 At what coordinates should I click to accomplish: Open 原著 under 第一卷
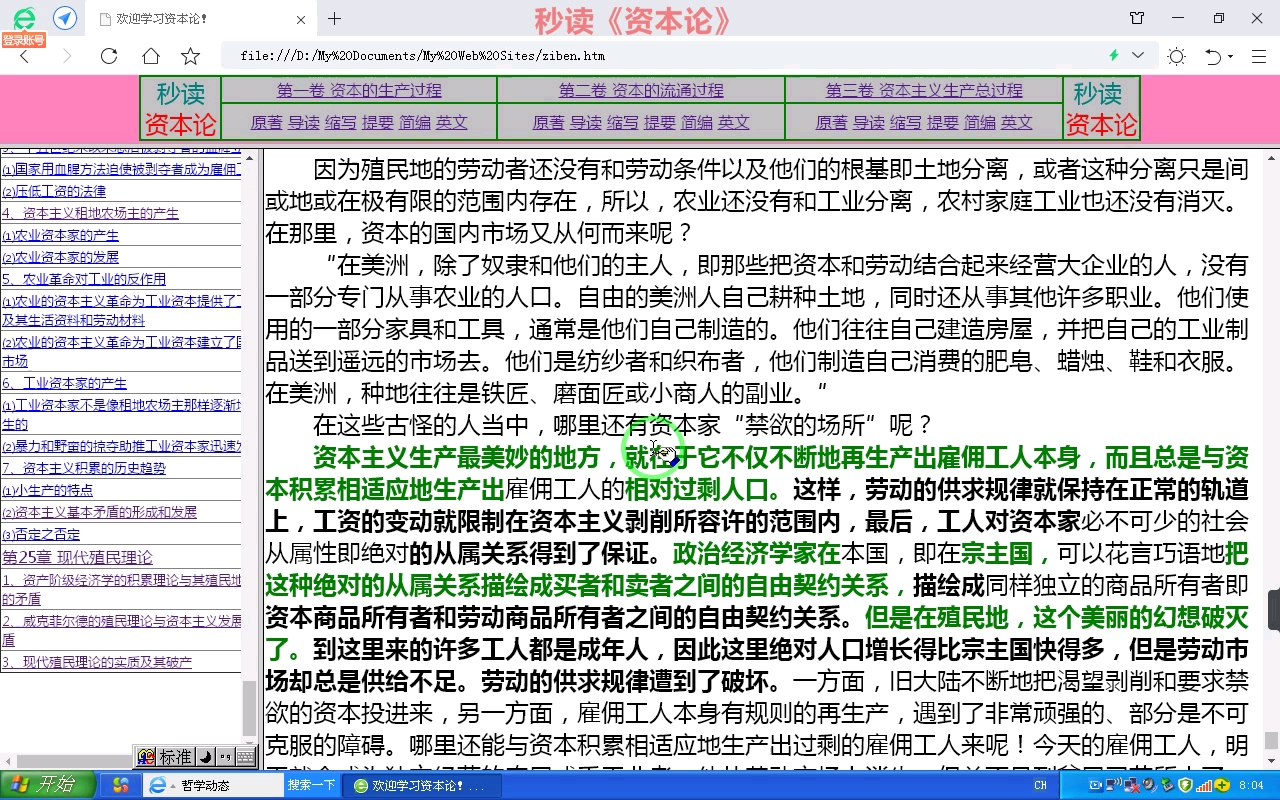pos(266,122)
